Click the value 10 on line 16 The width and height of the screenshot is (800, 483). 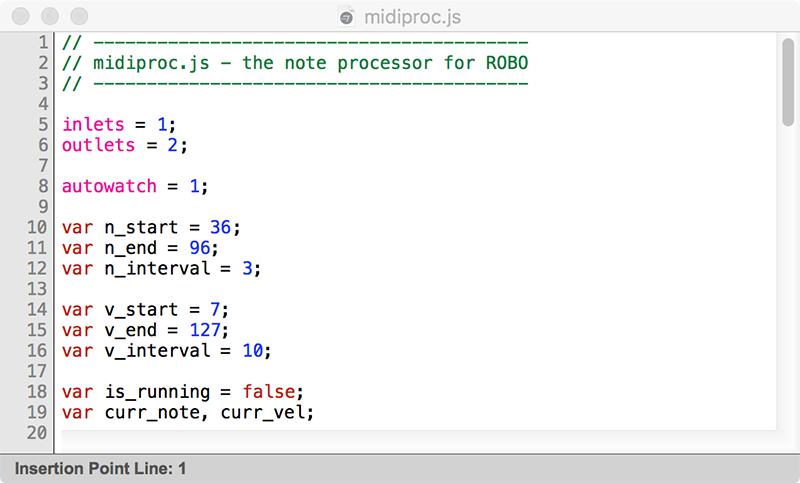[x=253, y=350]
